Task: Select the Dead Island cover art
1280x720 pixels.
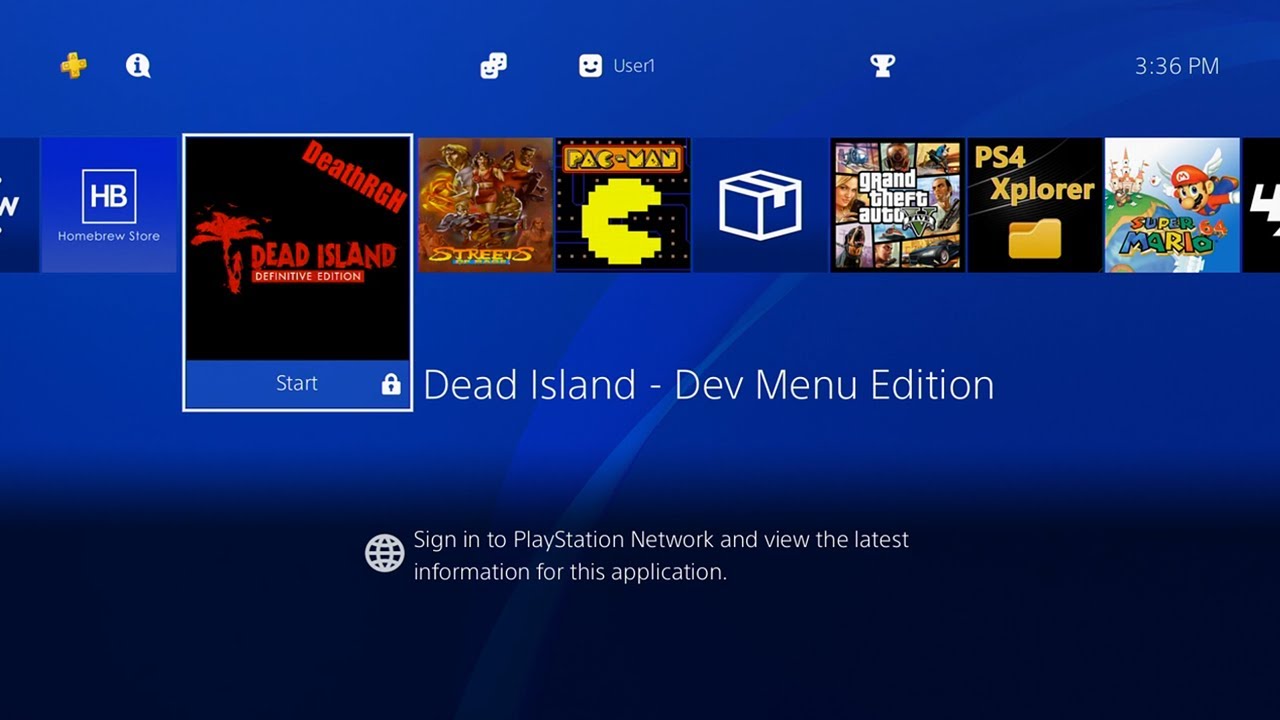Action: pyautogui.click(x=298, y=248)
